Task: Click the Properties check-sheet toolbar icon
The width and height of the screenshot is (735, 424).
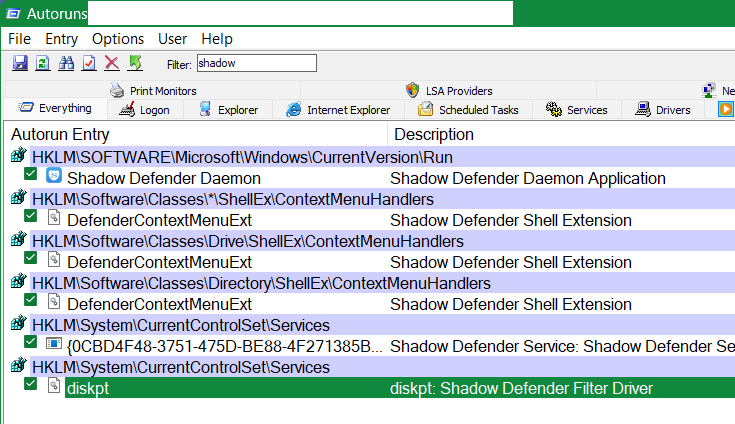Action: [89, 63]
